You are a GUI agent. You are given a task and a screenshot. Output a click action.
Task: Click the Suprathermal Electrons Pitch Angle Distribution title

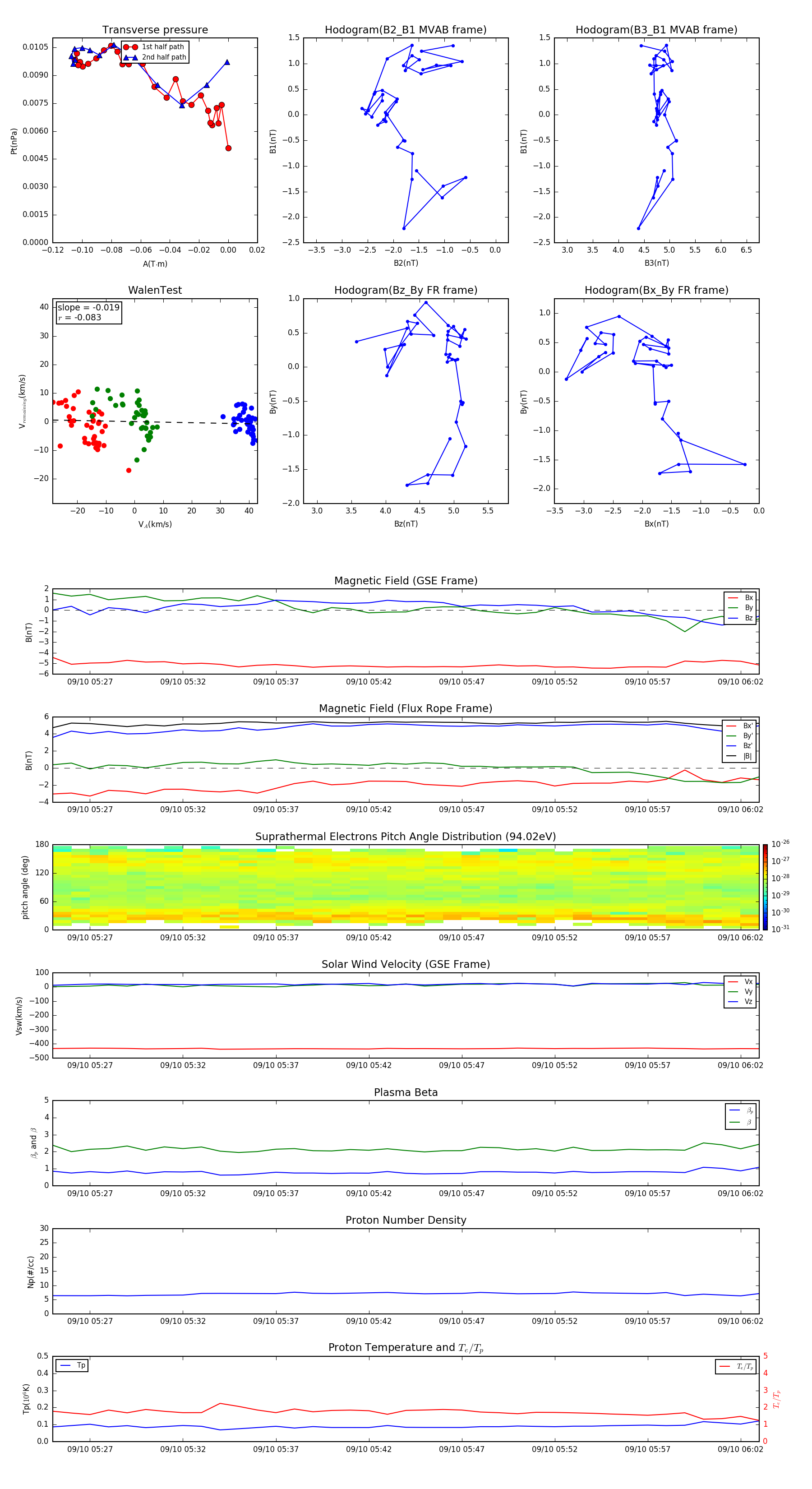tap(406, 837)
